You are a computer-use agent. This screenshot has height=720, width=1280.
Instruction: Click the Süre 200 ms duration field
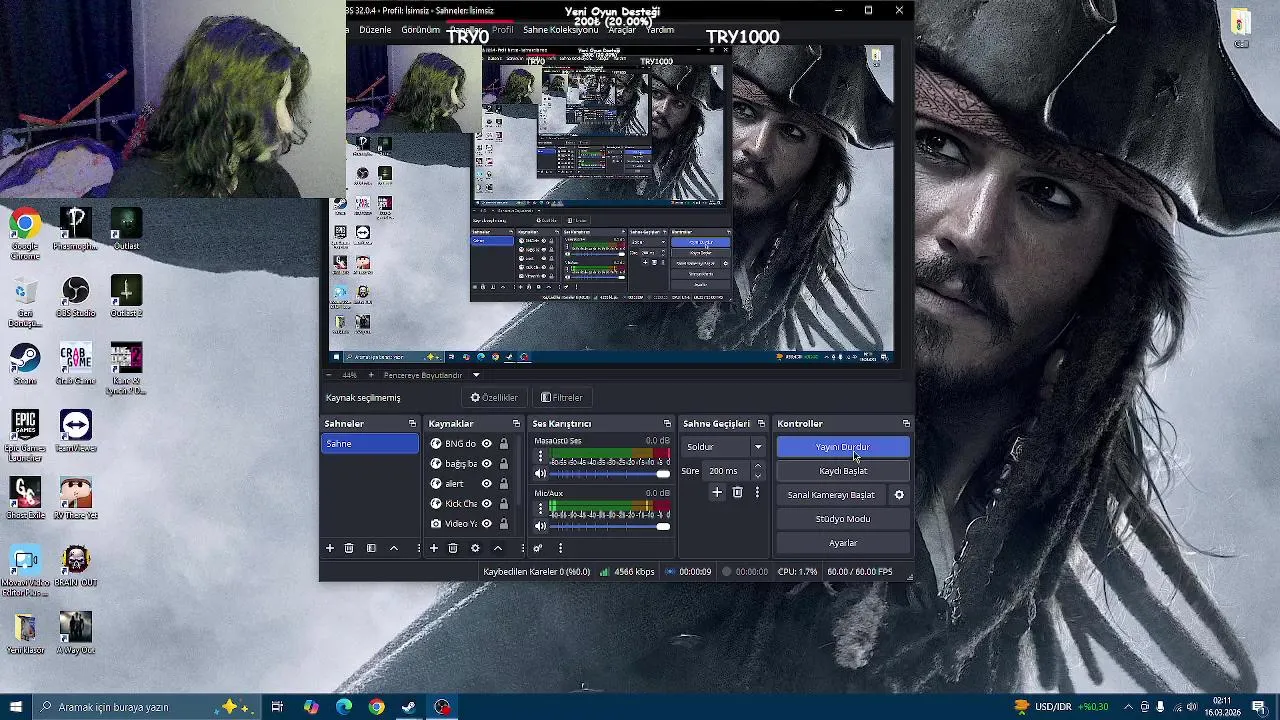pos(725,471)
